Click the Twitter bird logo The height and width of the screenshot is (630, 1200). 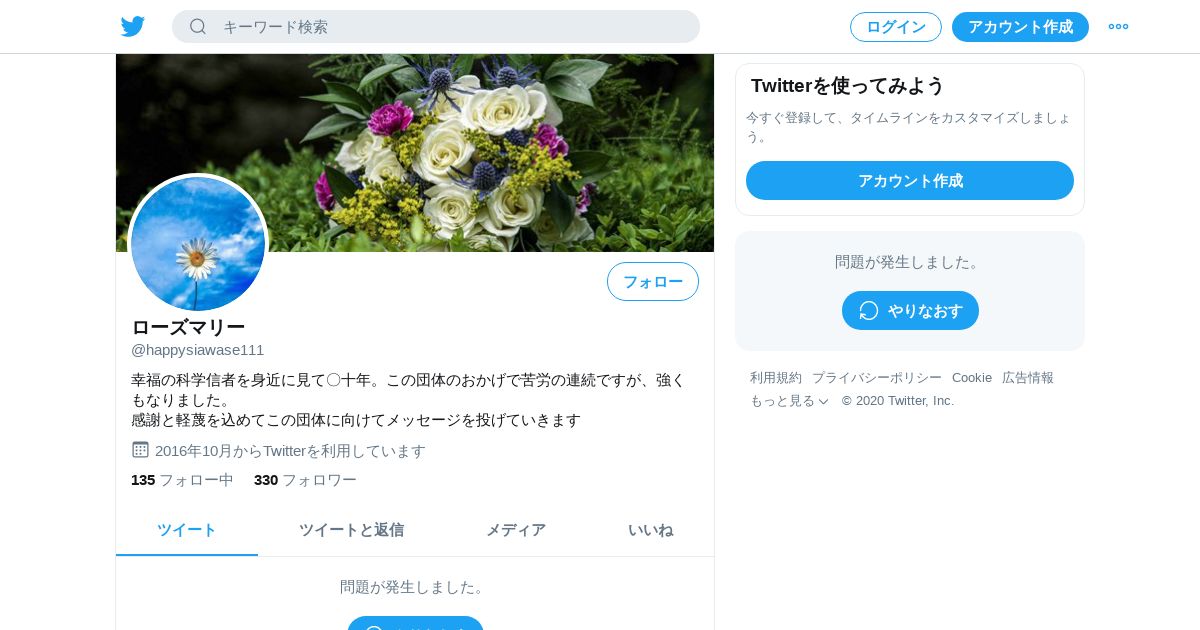133,27
